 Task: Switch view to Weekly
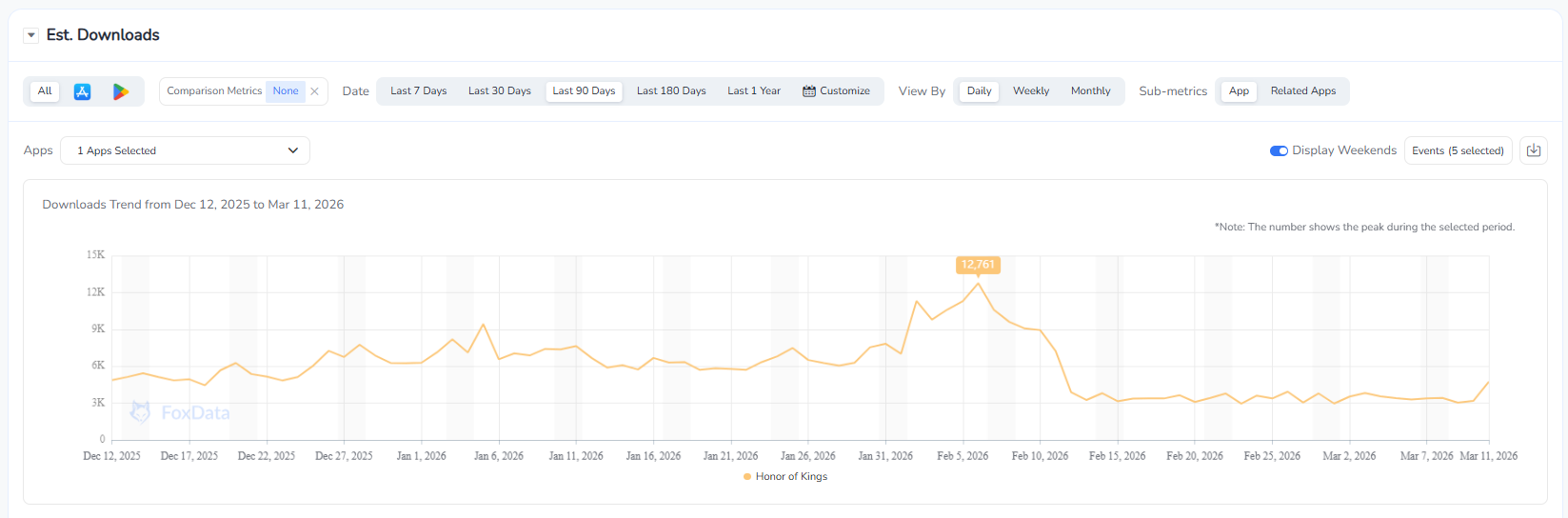pyautogui.click(x=1030, y=91)
